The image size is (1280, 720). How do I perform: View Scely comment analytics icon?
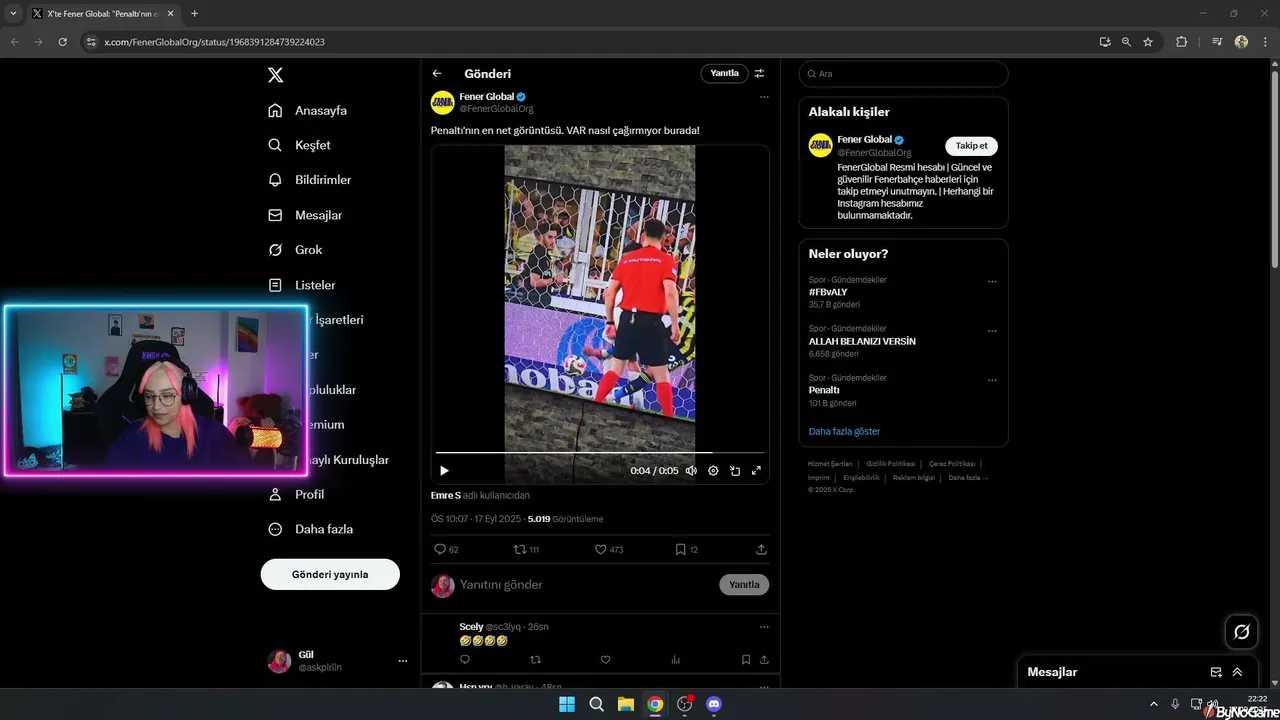point(675,660)
